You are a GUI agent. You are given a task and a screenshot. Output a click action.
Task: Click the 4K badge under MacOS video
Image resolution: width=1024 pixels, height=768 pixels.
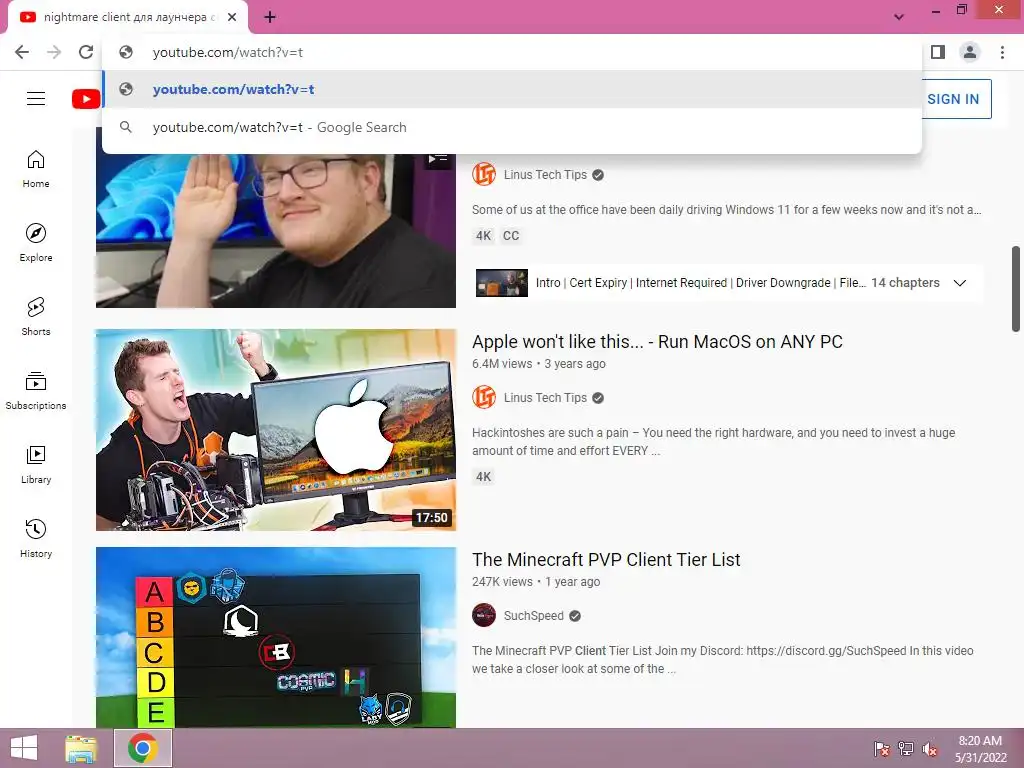click(x=483, y=477)
